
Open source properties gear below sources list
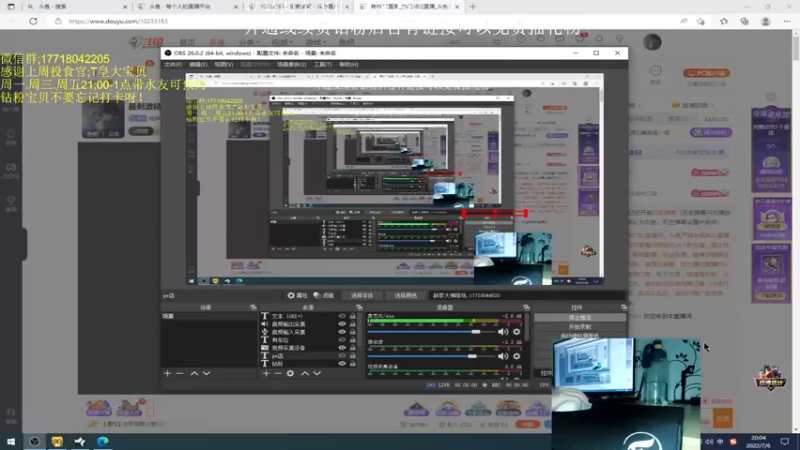[x=290, y=373]
